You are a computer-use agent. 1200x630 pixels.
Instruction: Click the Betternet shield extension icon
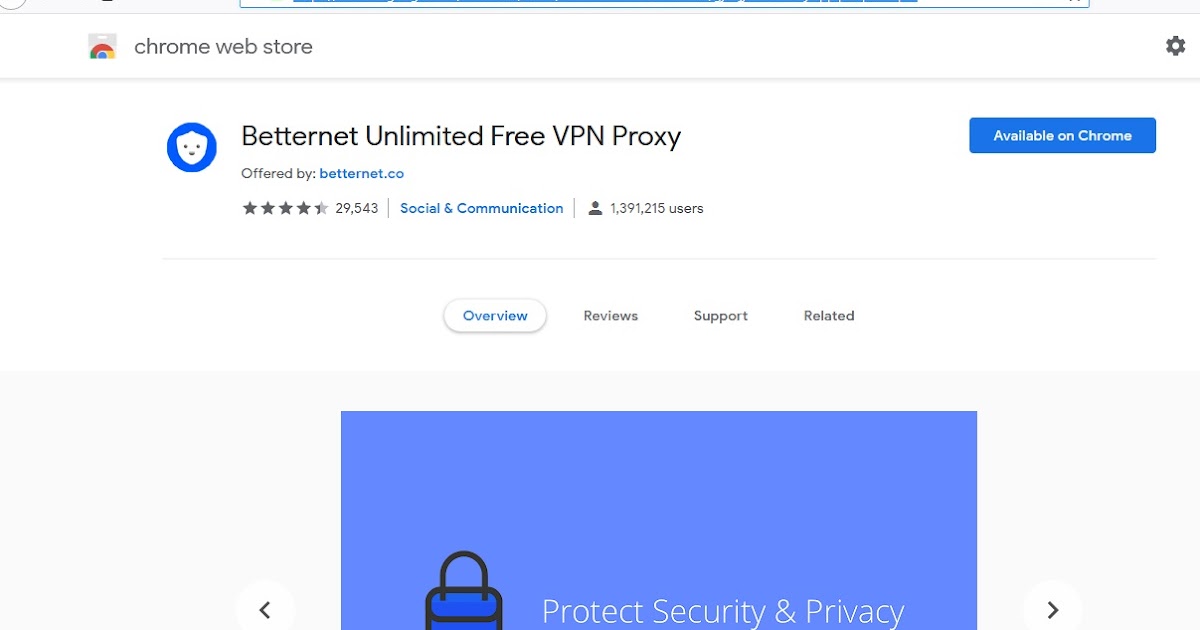click(x=191, y=147)
